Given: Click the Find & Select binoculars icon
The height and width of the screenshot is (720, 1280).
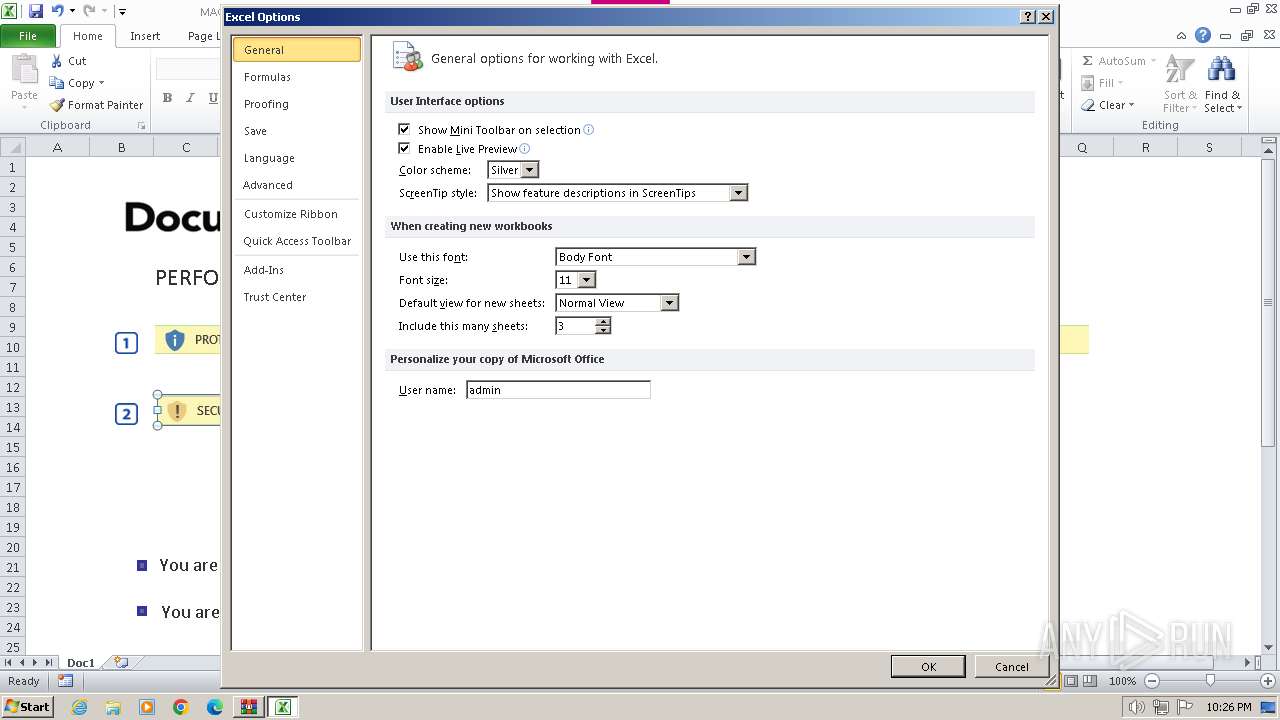Looking at the screenshot, I should [x=1221, y=69].
